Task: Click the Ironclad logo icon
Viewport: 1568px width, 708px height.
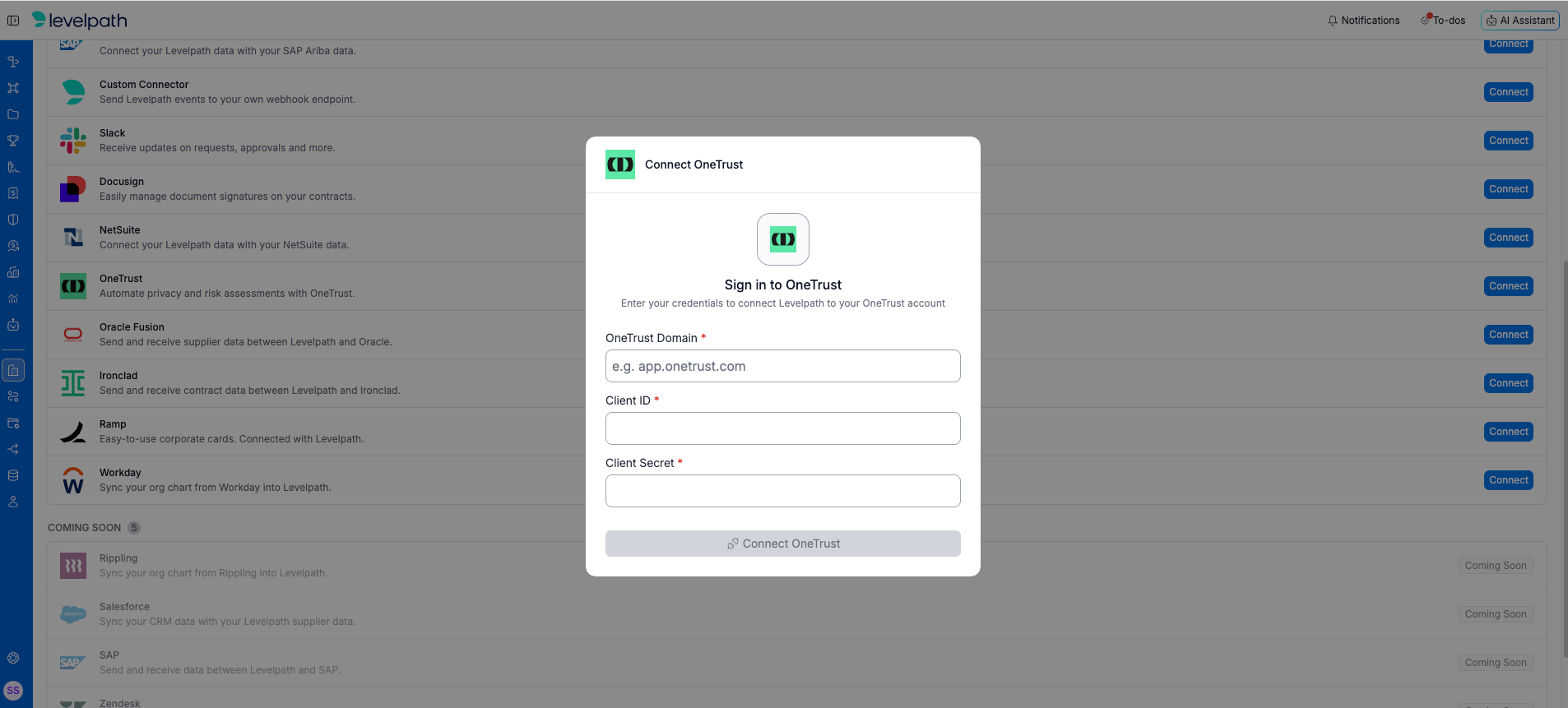Action: (x=73, y=383)
